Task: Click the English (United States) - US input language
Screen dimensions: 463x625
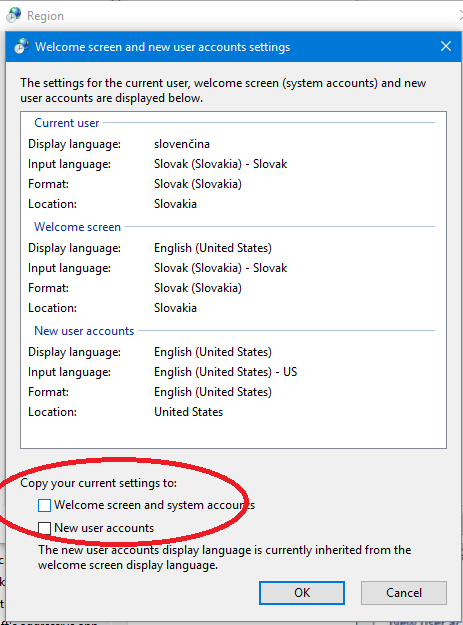Action: 226,372
